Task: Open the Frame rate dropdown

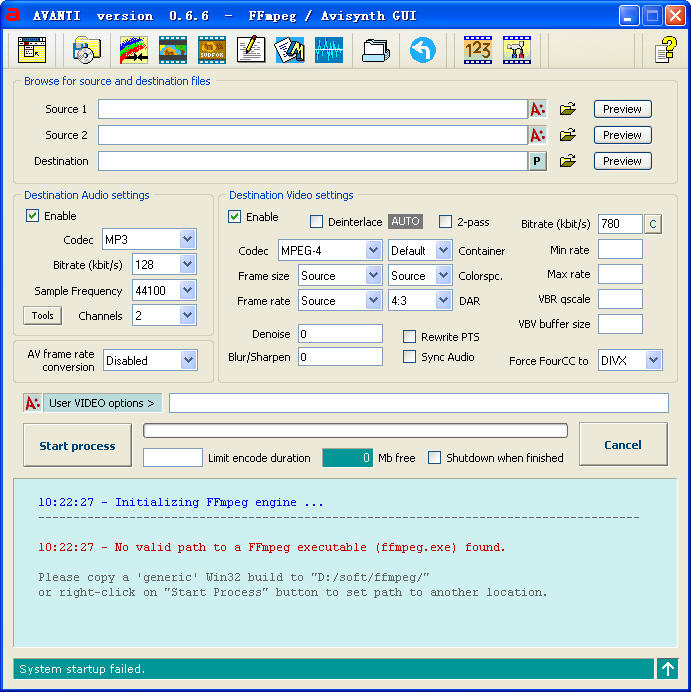Action: [x=340, y=301]
